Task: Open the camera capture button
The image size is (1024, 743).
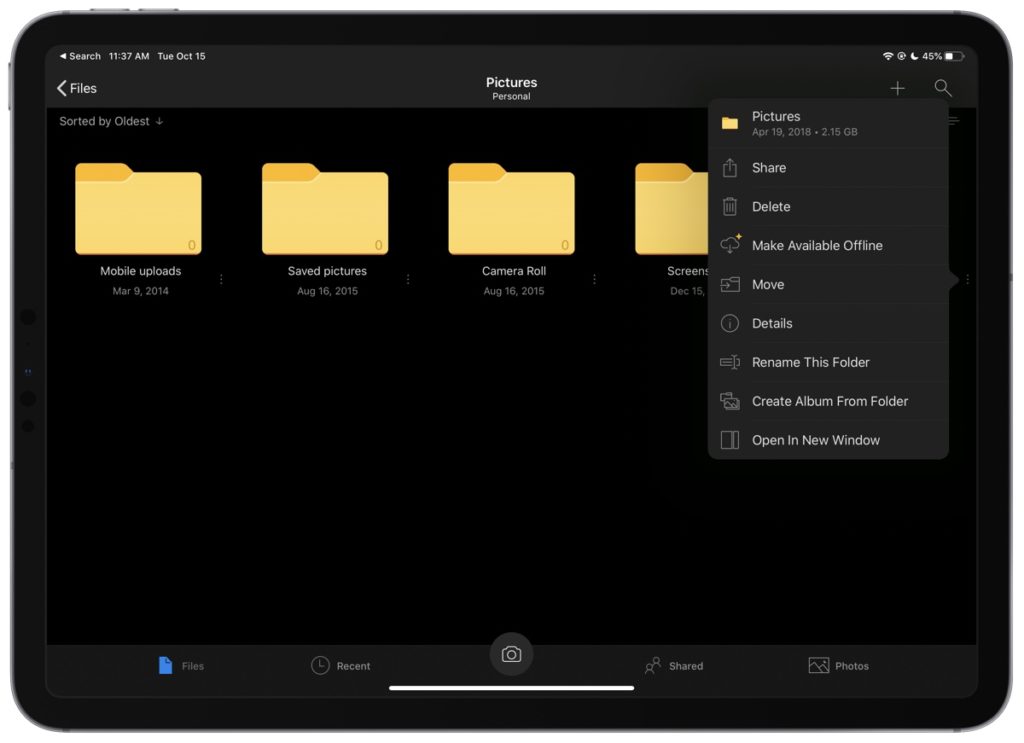Action: click(512, 654)
